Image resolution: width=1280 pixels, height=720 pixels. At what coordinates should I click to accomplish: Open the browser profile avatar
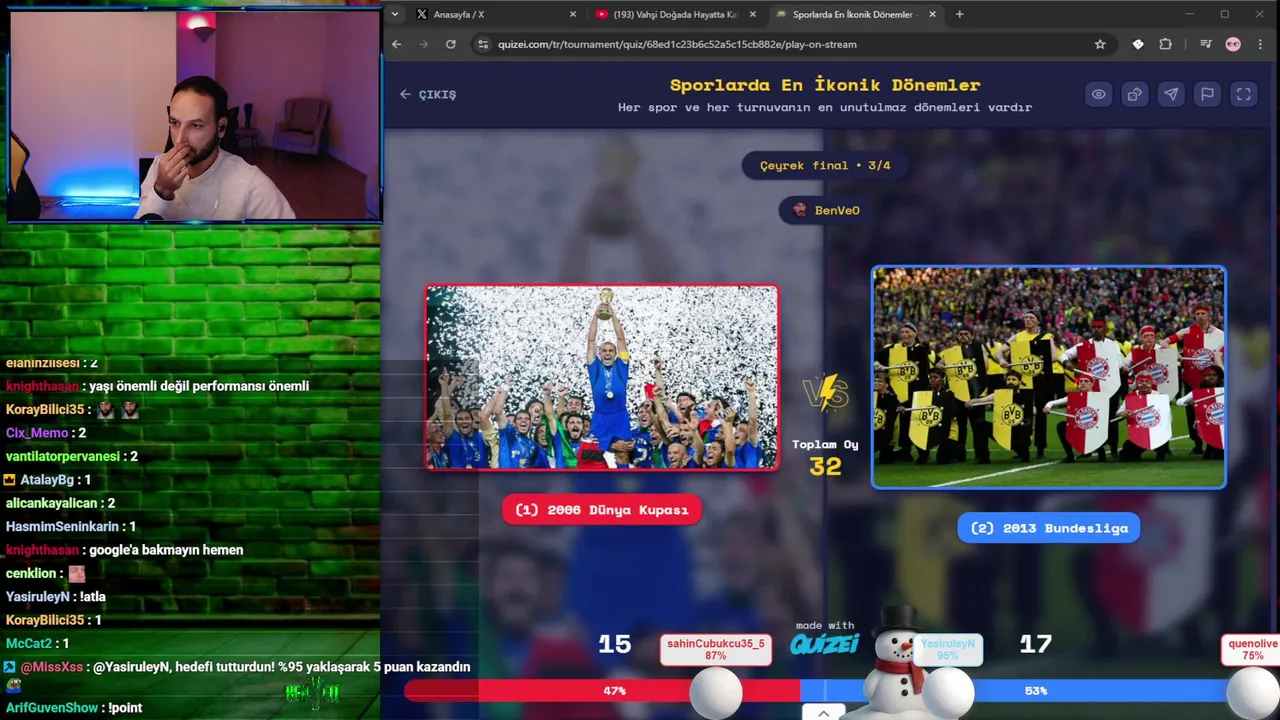click(x=1233, y=44)
